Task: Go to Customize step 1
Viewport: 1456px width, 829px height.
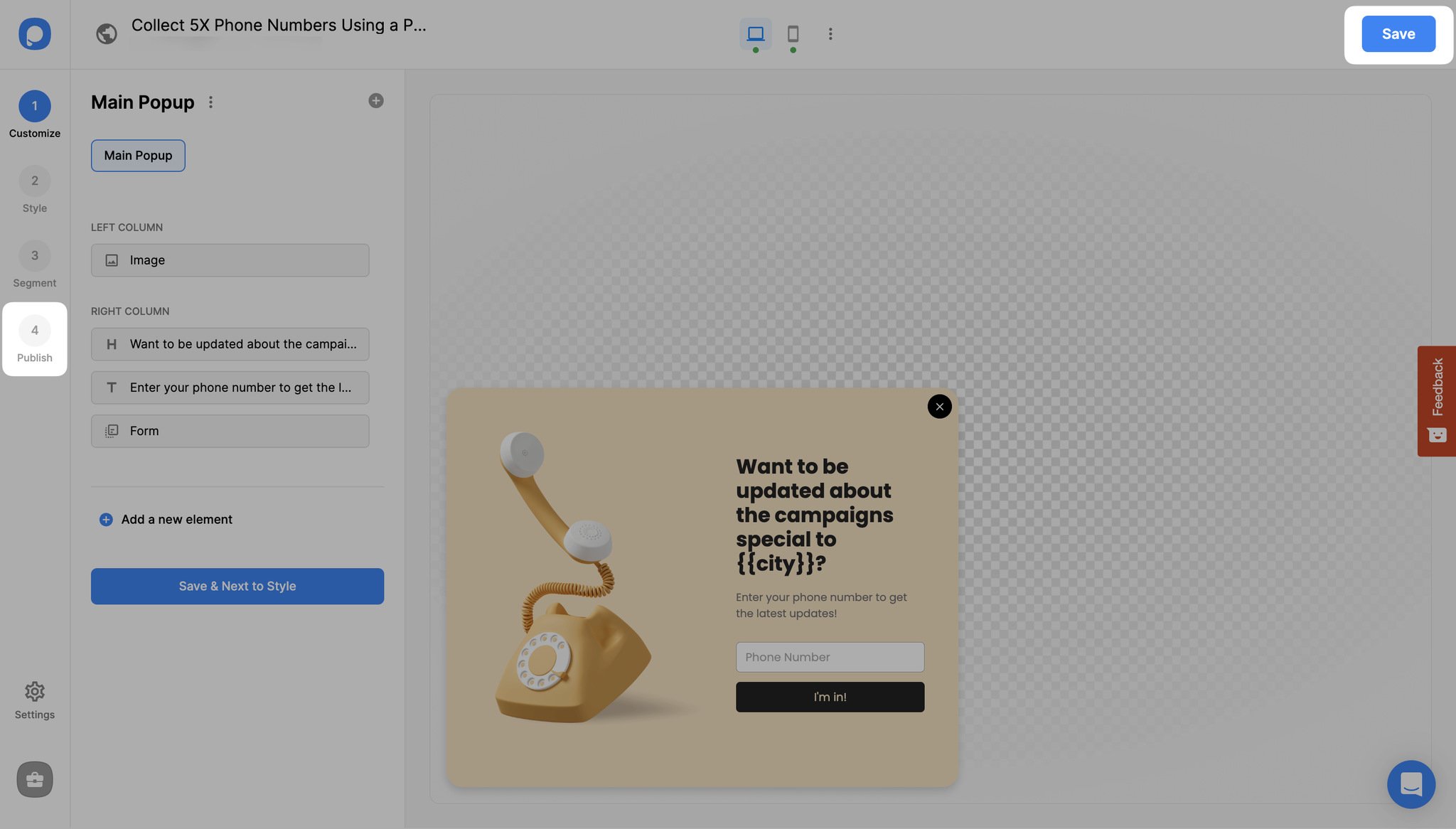Action: click(35, 114)
